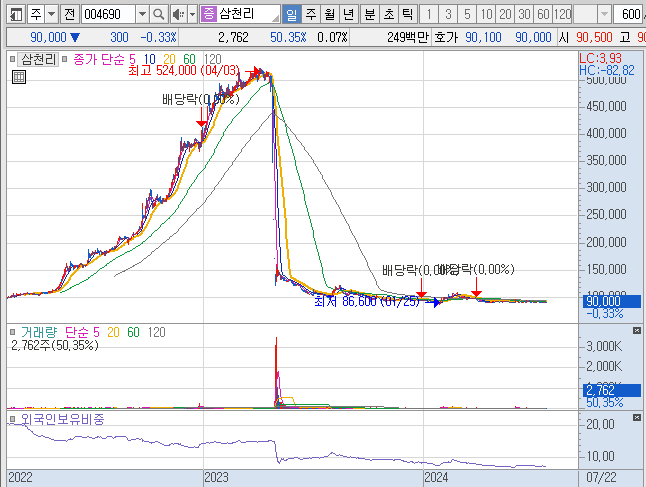646x487 pixels.
Task: Choose the 20 interval button in toolbar
Action: (x=505, y=14)
